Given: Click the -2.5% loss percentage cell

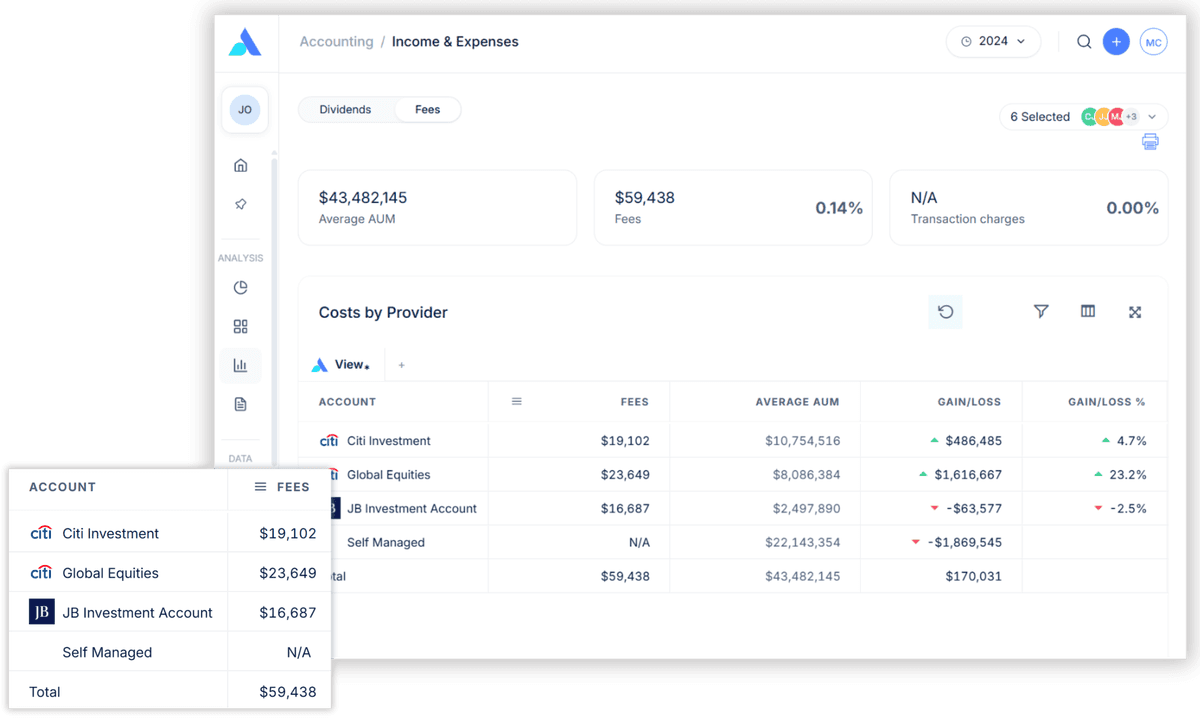Looking at the screenshot, I should [1128, 509].
